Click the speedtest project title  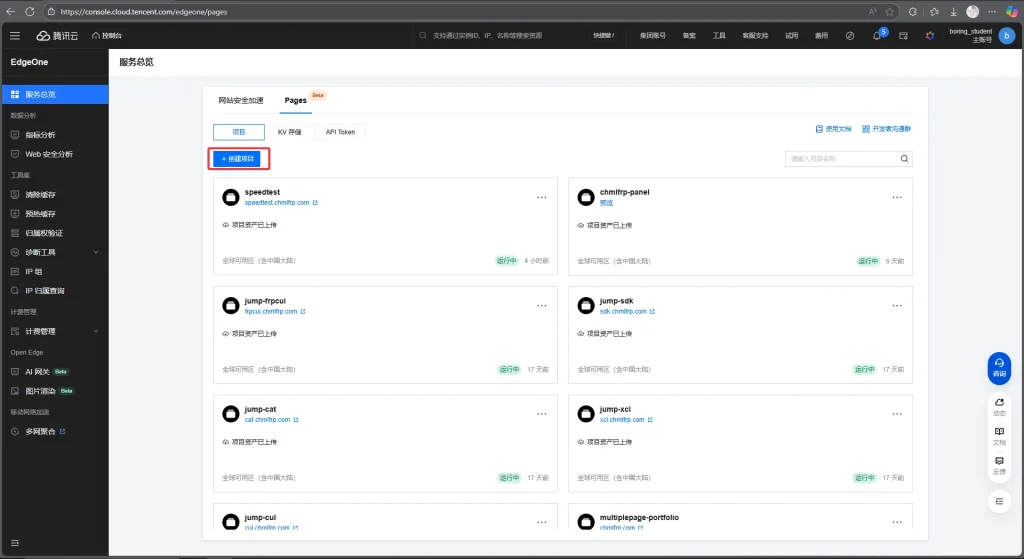[x=262, y=192]
